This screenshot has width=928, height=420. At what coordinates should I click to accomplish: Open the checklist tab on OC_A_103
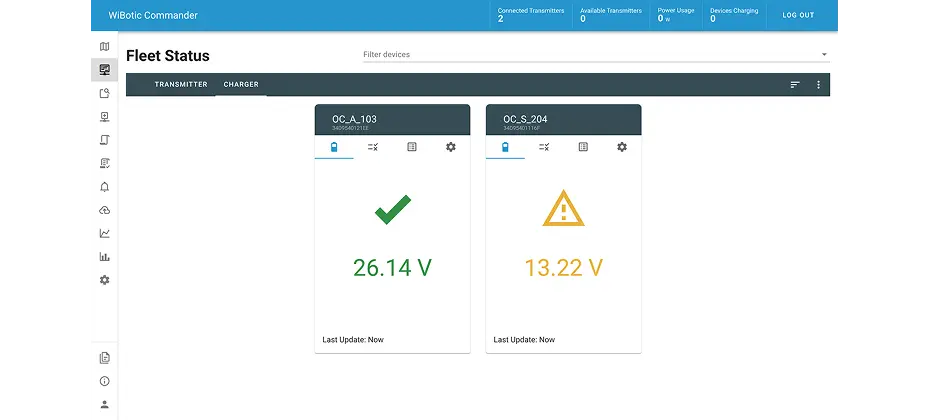(x=373, y=147)
